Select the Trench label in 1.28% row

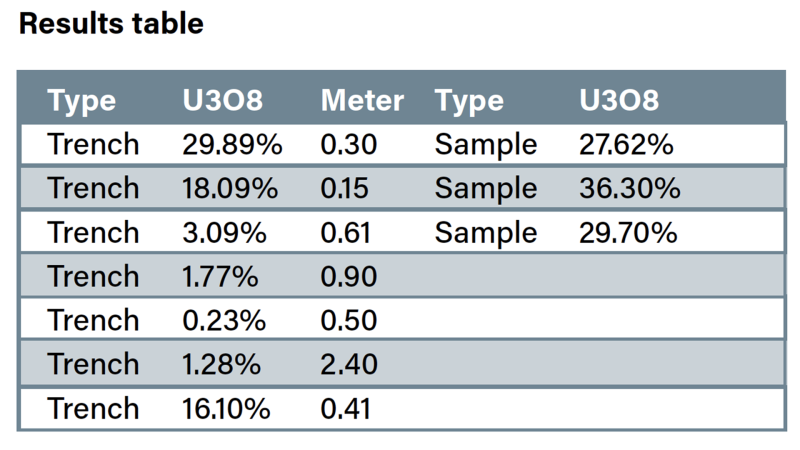(x=93, y=364)
